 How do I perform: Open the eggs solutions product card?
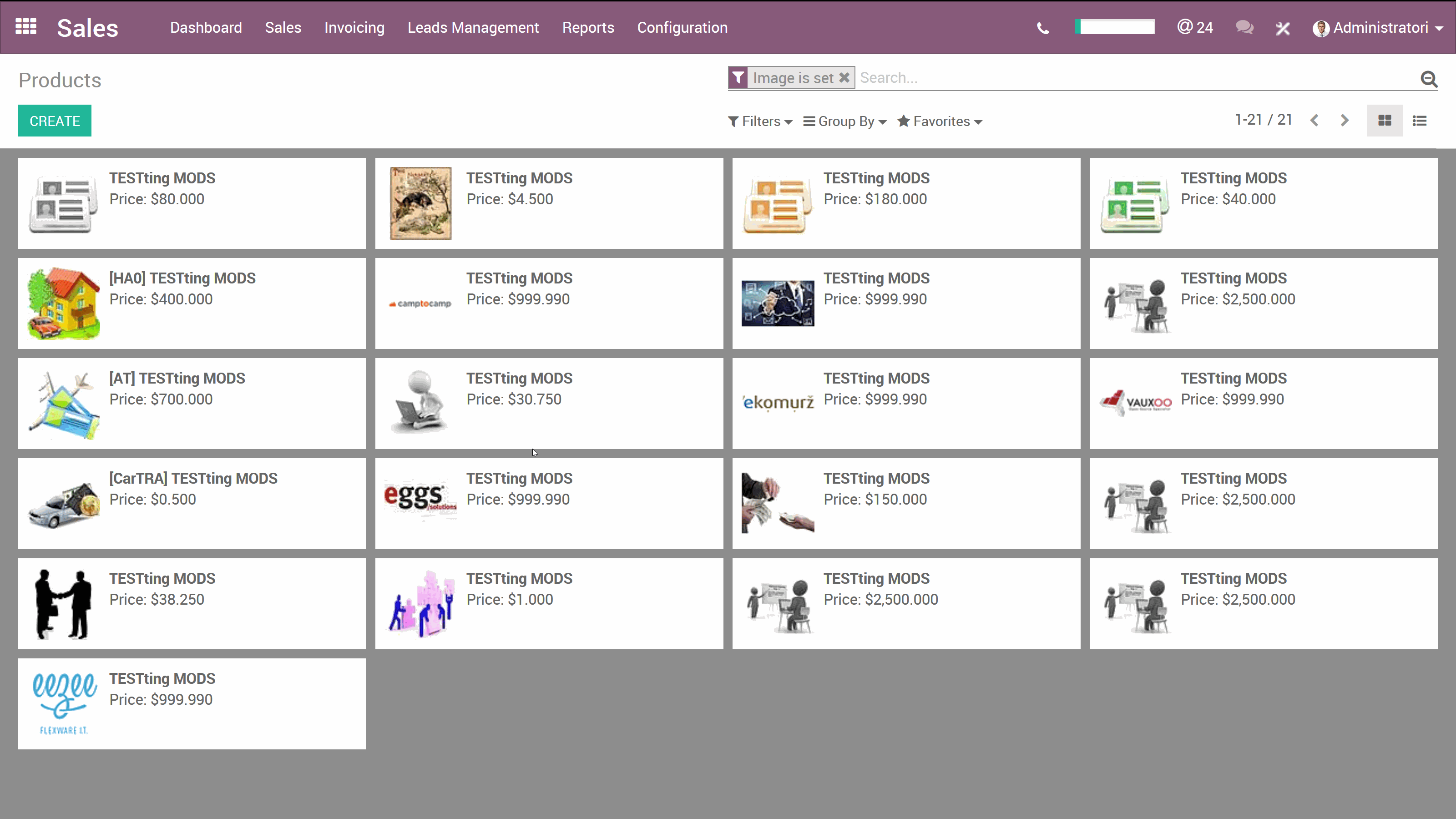[x=548, y=503]
